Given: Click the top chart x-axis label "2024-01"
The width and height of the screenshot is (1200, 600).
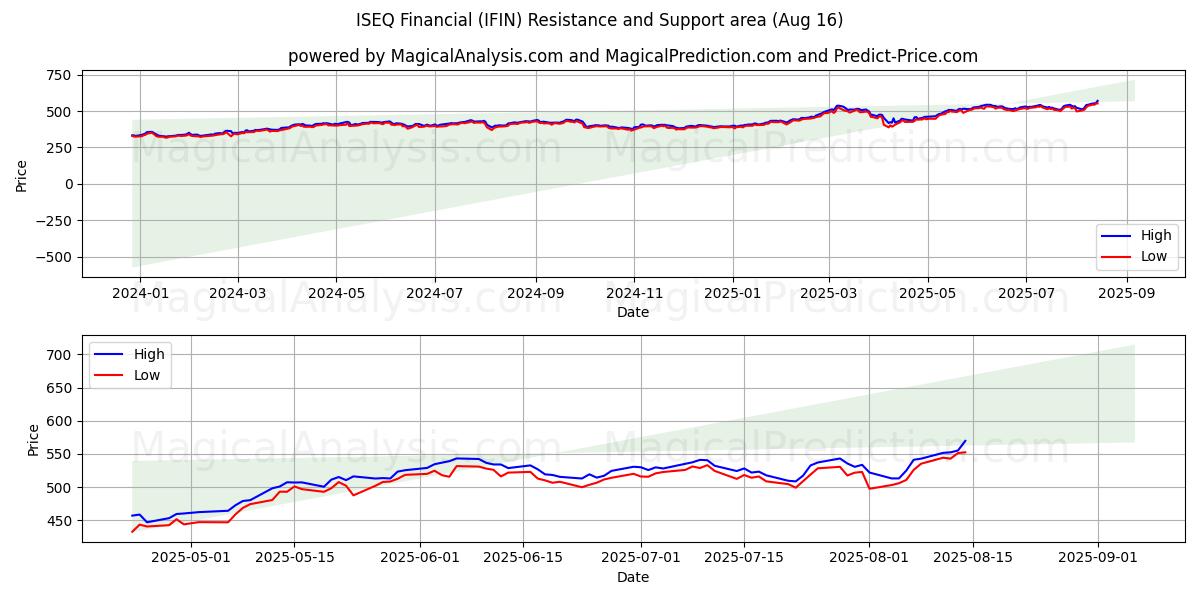Looking at the screenshot, I should pyautogui.click(x=140, y=294).
